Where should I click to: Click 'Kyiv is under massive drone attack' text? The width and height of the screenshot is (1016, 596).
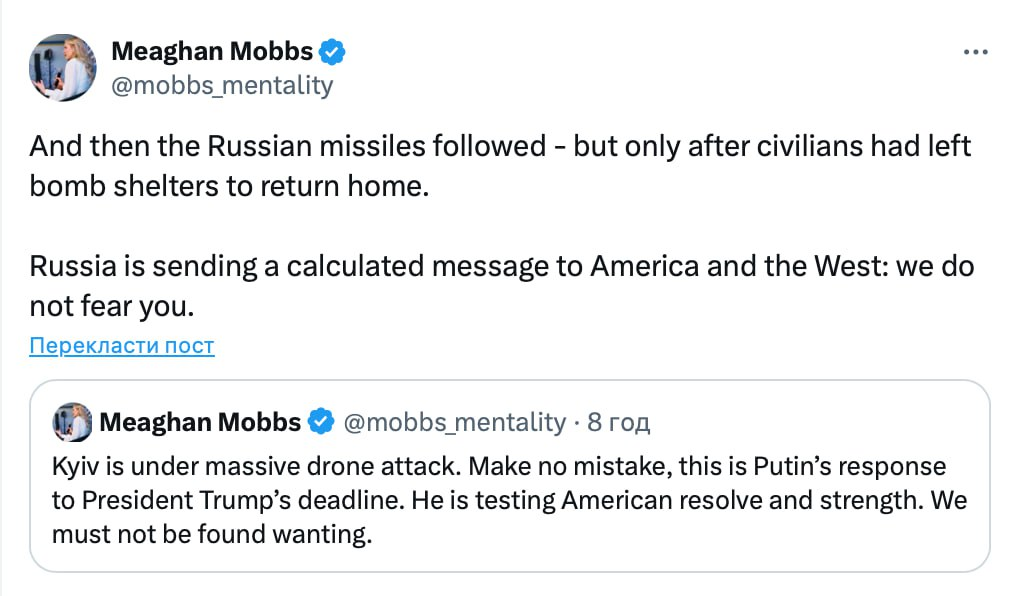coord(254,467)
